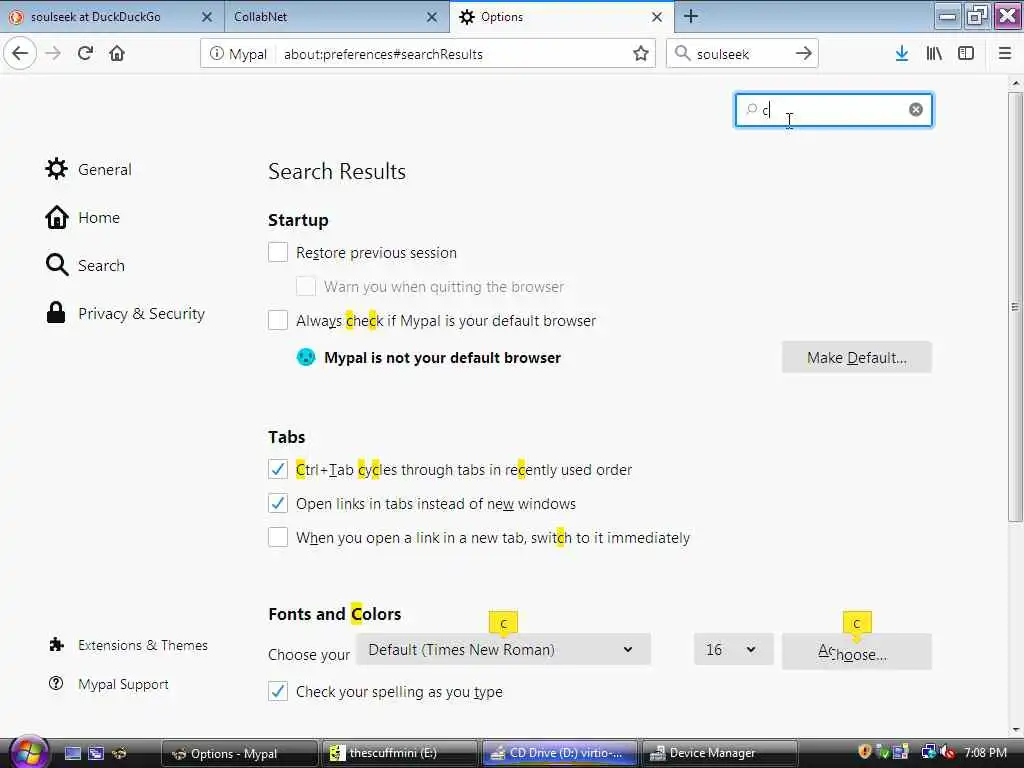Click the security shield tray icon

pyautogui.click(x=865, y=752)
